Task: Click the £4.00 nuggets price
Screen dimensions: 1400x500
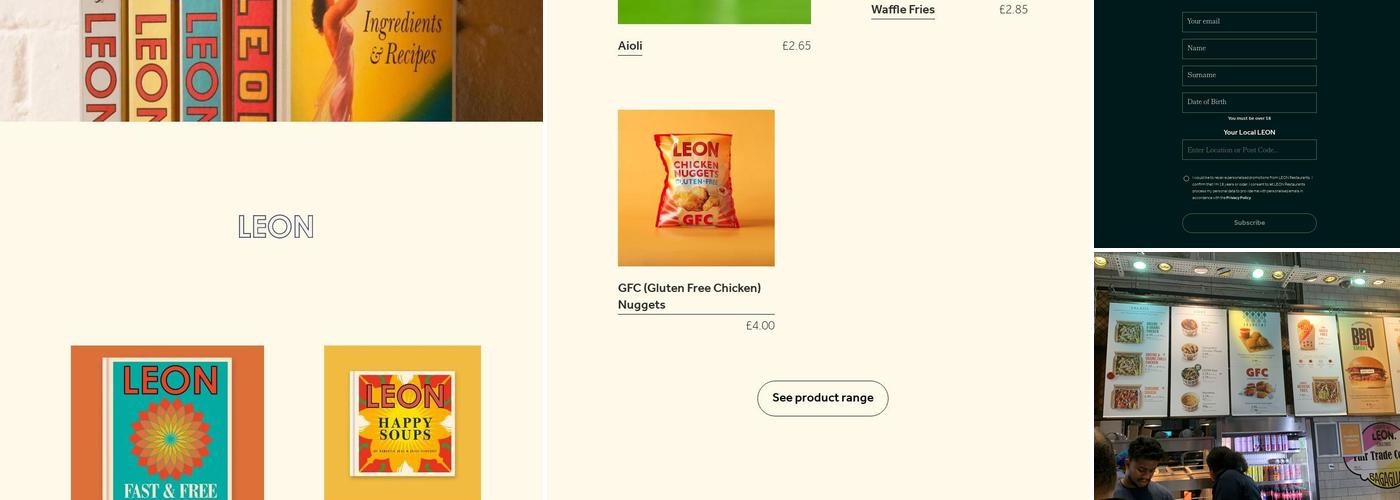Action: click(760, 326)
